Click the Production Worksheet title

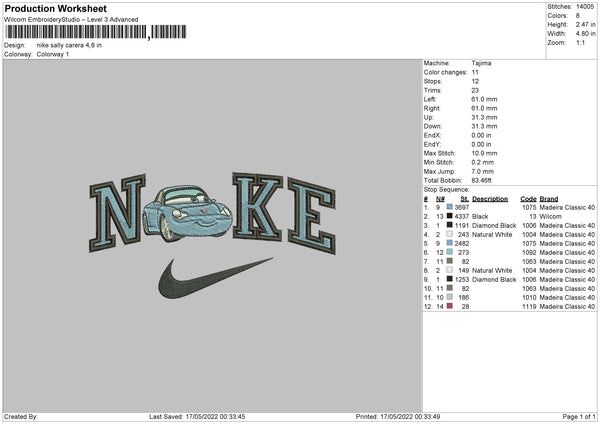pos(55,8)
